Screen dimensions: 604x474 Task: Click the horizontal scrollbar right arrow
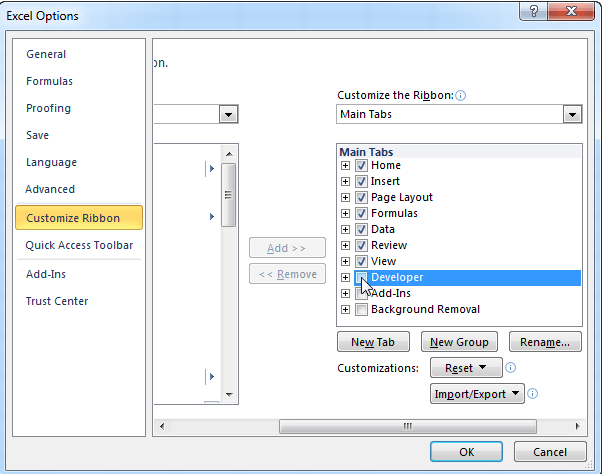click(577, 426)
